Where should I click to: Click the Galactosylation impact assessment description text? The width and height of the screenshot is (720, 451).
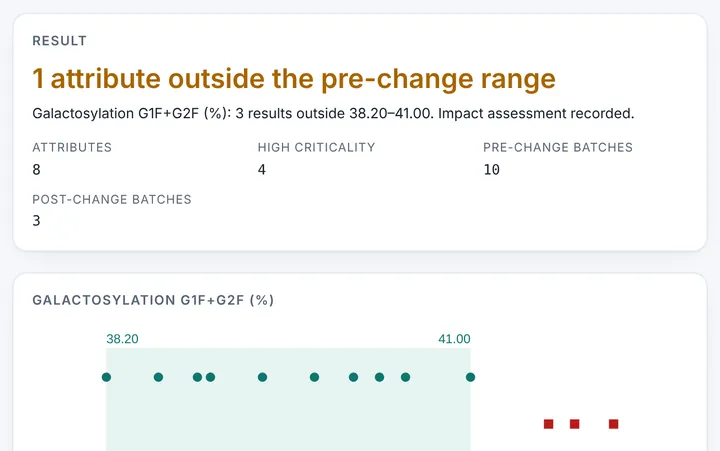(x=333, y=113)
